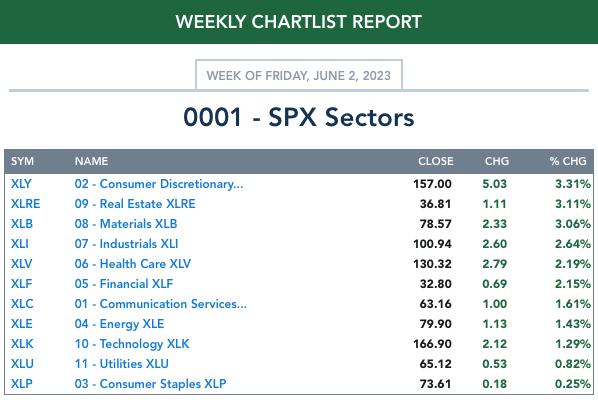The height and width of the screenshot is (400, 598).
Task: Open the XLC symbol link
Action: pos(22,304)
